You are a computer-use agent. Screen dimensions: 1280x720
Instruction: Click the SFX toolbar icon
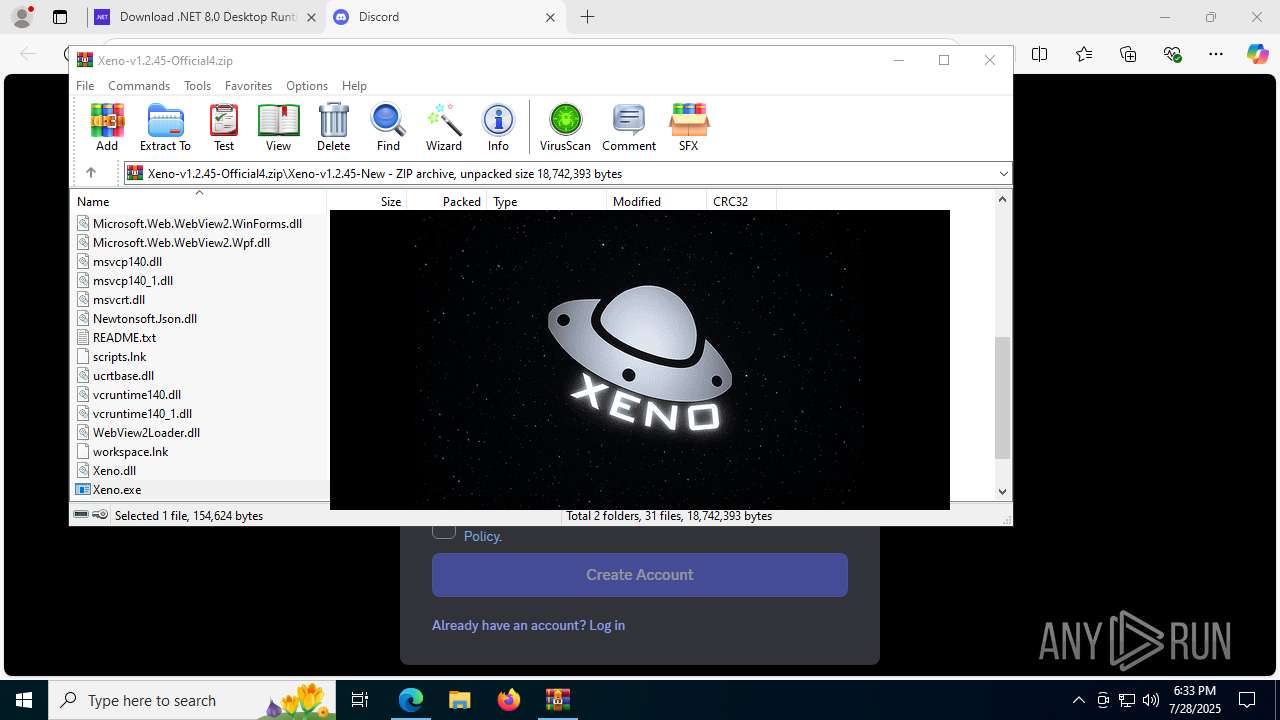coord(688,127)
